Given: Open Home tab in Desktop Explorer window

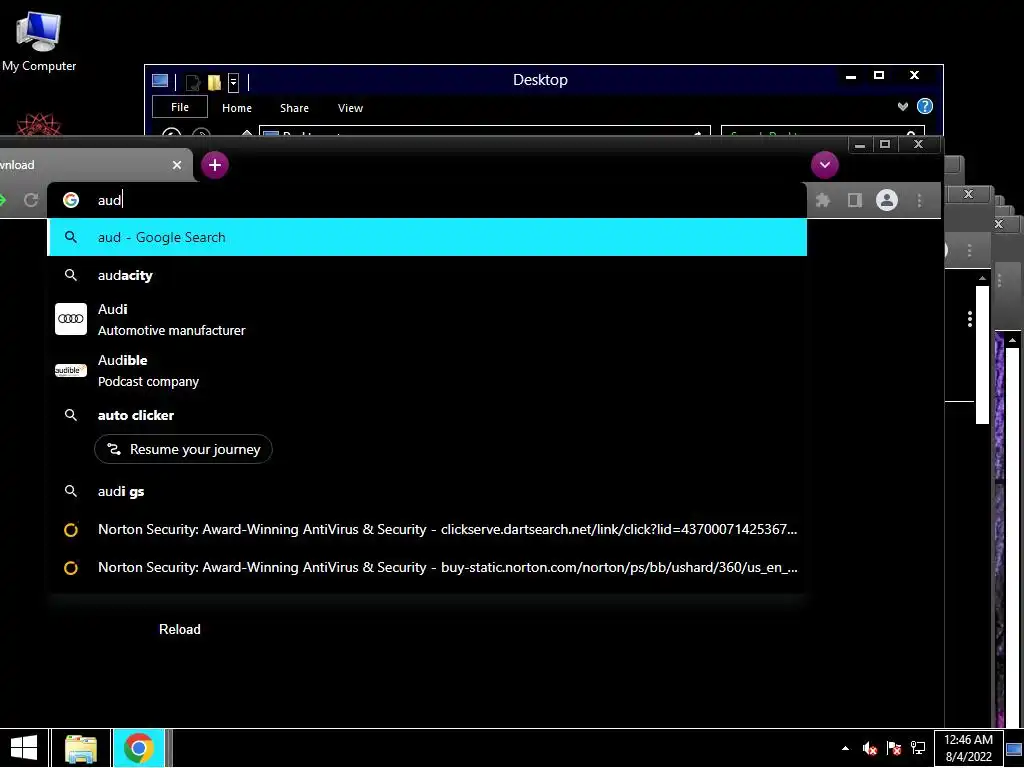Looking at the screenshot, I should pyautogui.click(x=237, y=108).
